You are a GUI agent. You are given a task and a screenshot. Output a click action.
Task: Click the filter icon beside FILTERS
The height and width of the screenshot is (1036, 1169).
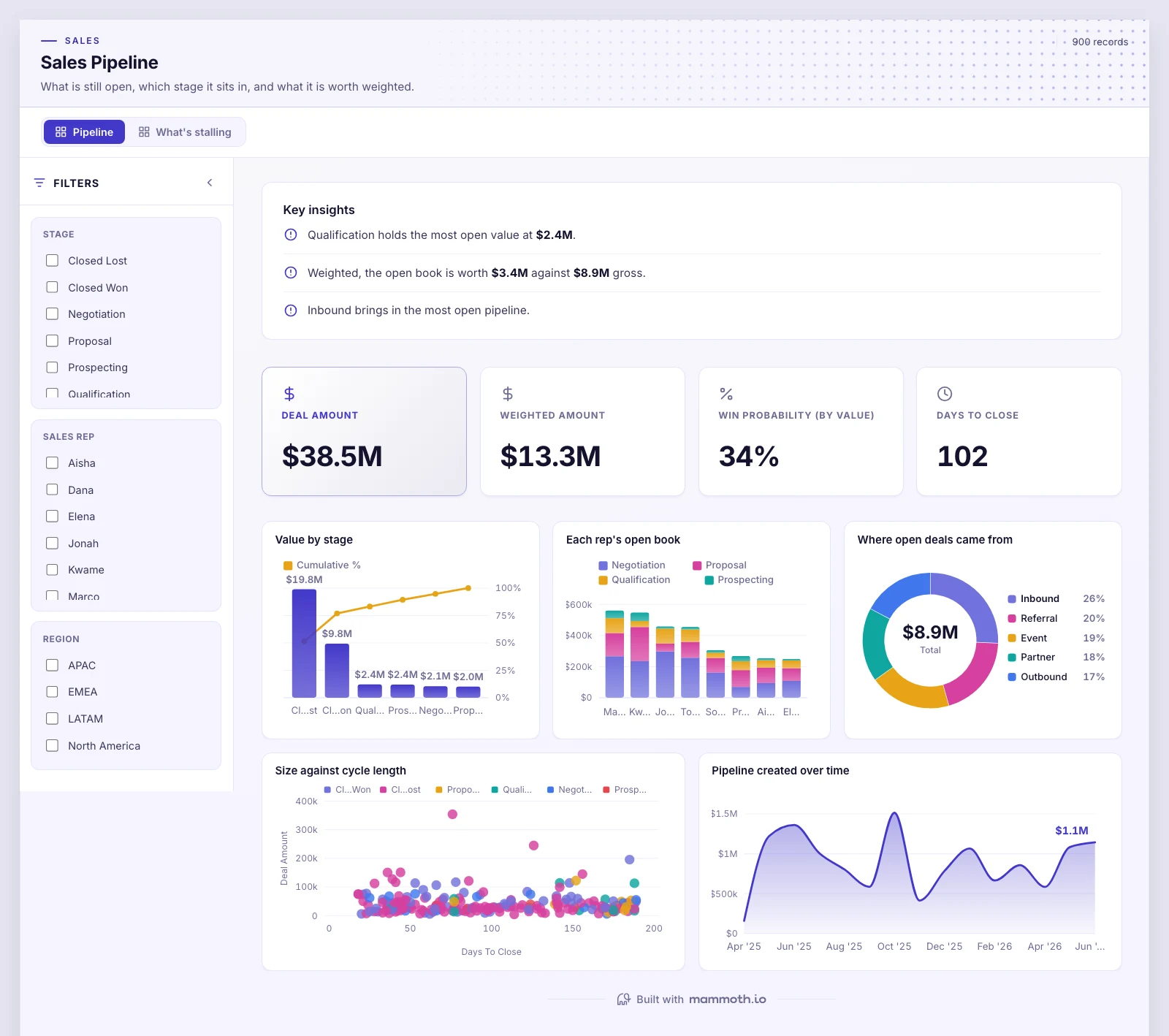(x=39, y=183)
